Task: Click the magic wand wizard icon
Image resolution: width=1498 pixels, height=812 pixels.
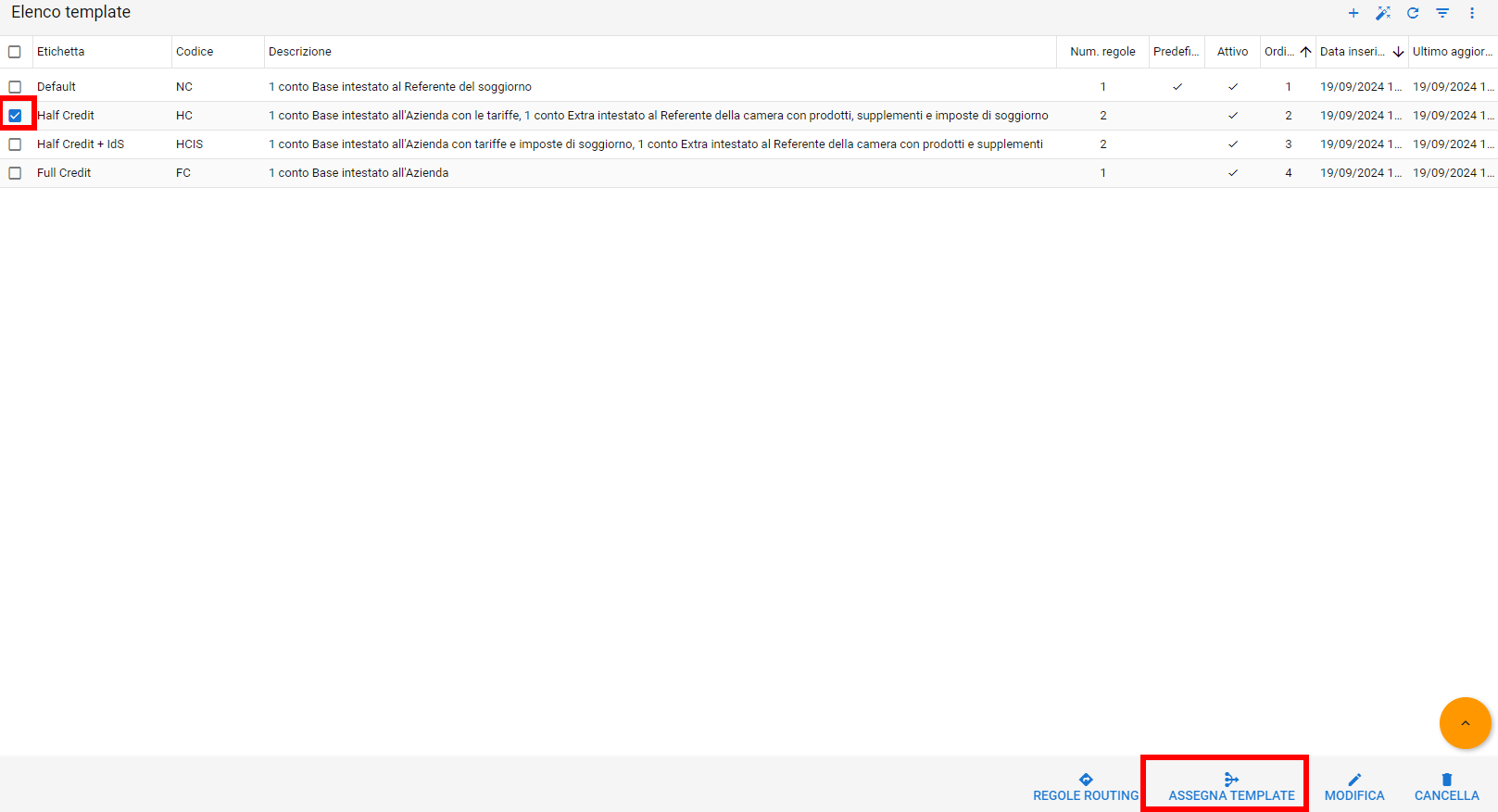Action: [1382, 13]
